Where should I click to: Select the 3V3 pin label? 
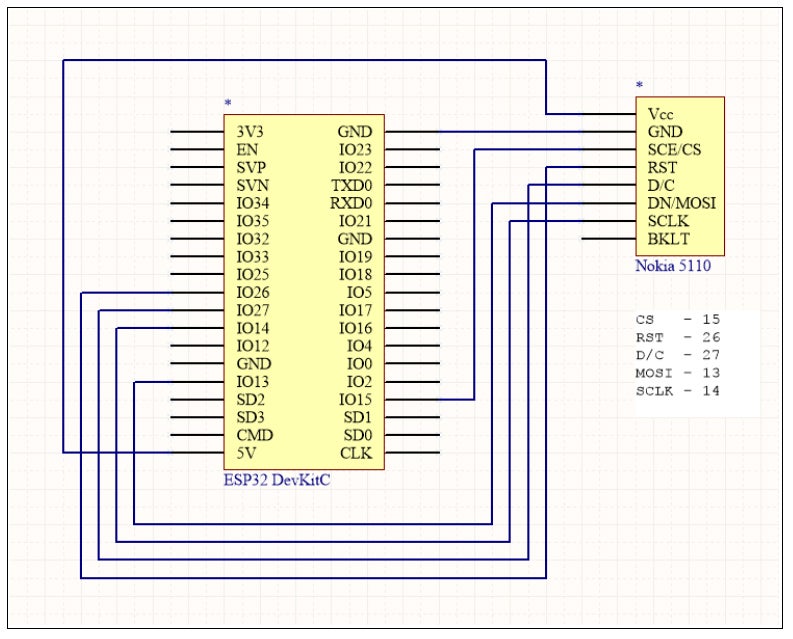point(250,132)
